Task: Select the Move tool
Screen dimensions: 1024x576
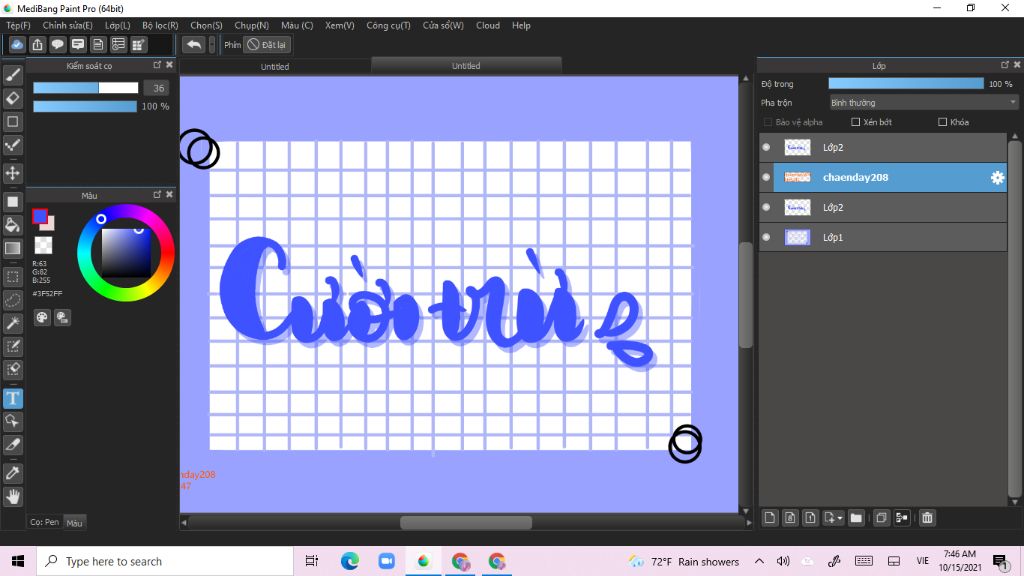Action: click(x=12, y=173)
